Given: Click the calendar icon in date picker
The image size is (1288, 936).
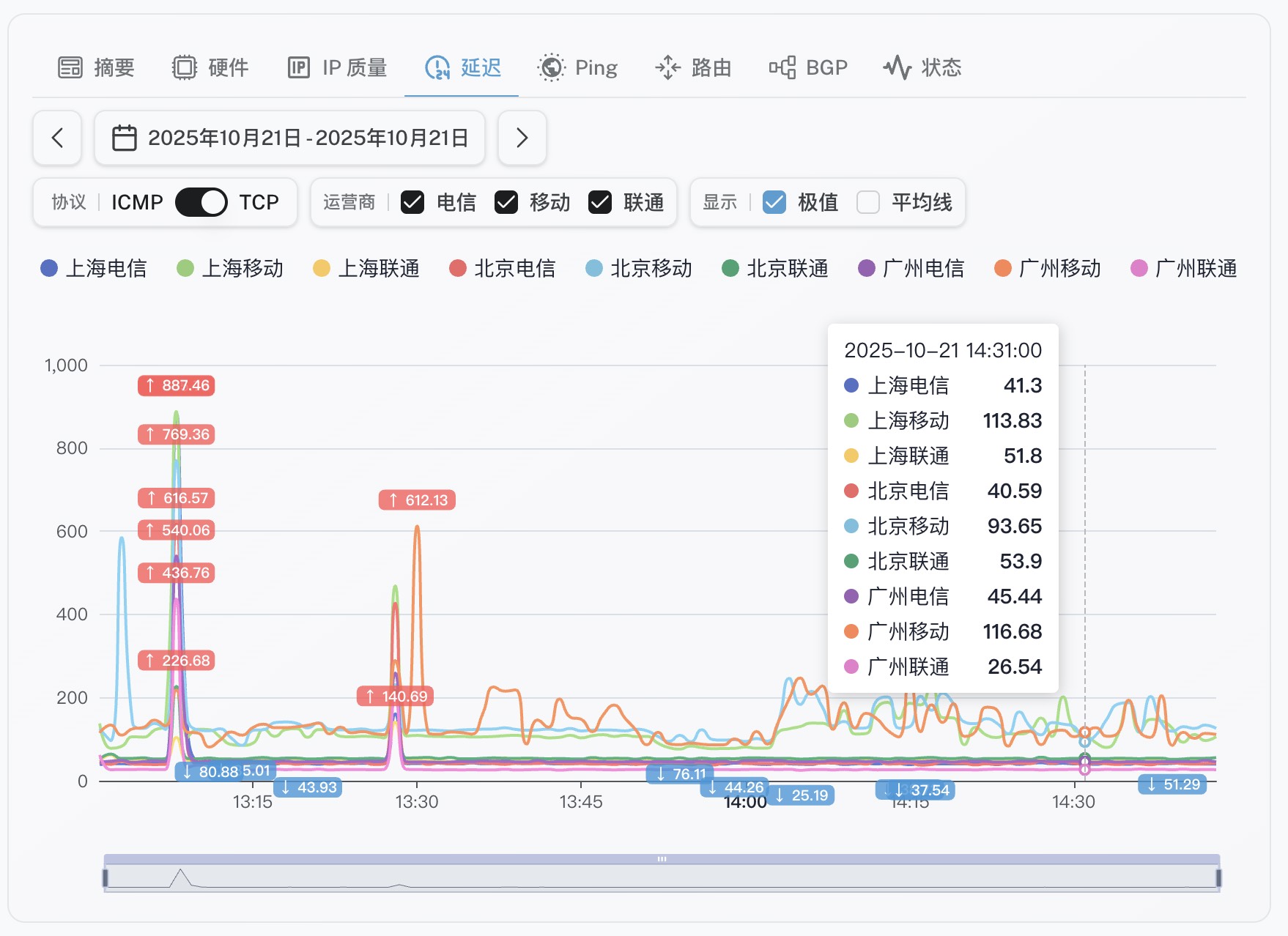Looking at the screenshot, I should click(124, 138).
